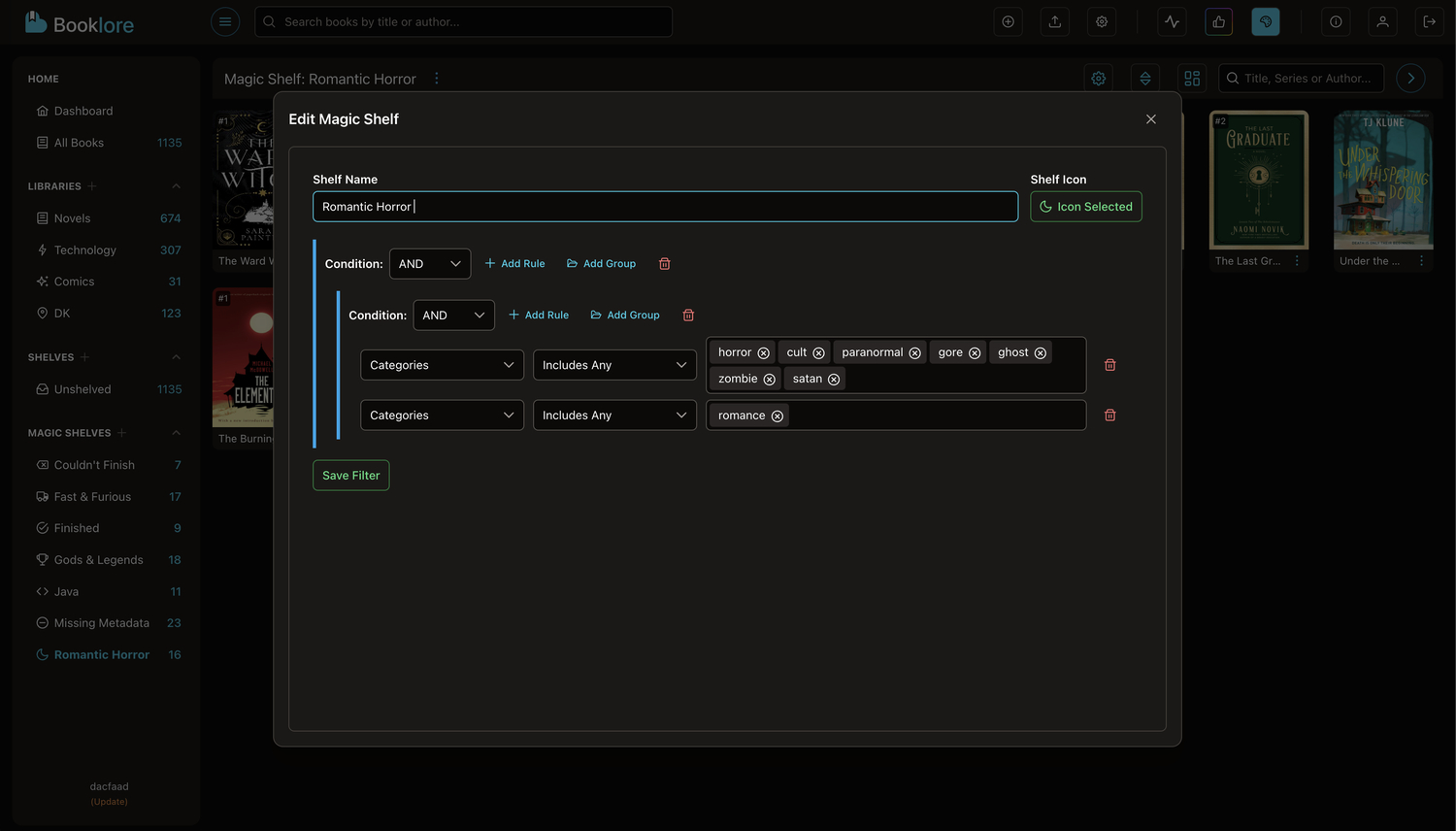Remove the horror tag chip
Viewport: 1456px width, 831px height.
click(x=763, y=353)
